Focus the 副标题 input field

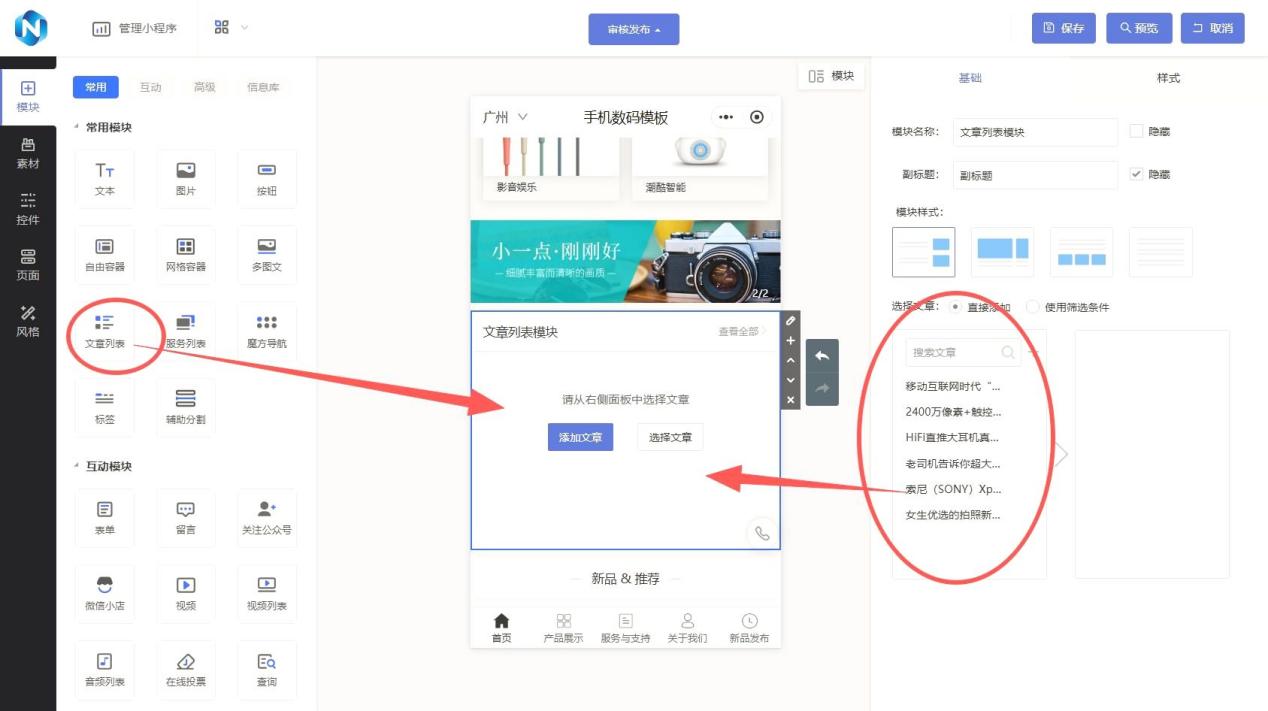1035,175
